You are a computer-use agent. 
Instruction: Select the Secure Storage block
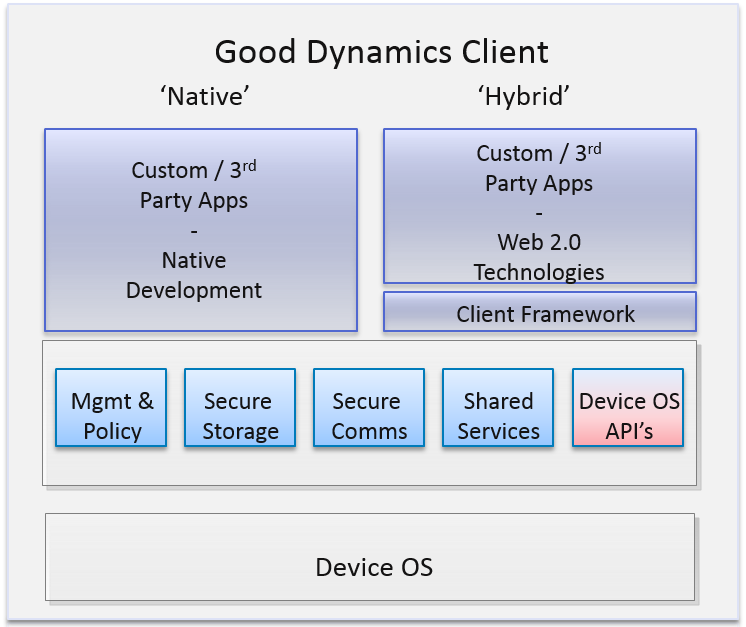tap(240, 408)
